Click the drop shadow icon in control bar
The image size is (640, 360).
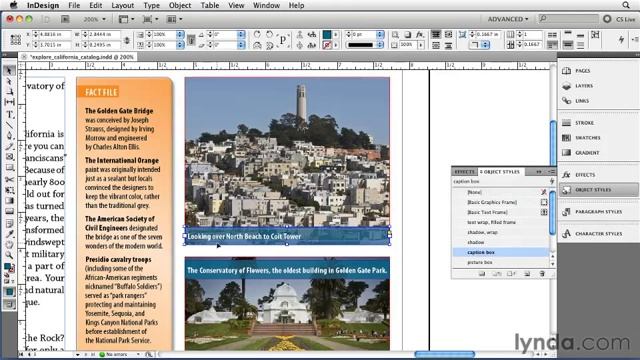407,35
